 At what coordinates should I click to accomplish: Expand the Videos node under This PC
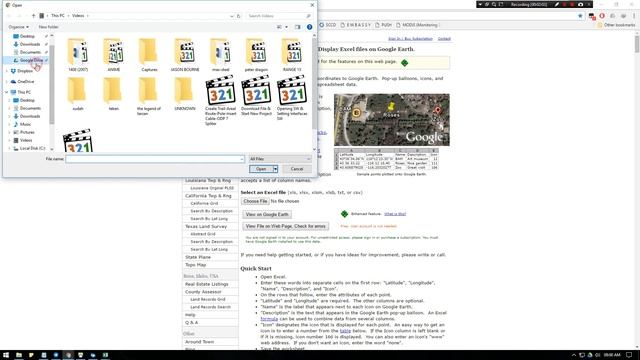tap(10, 140)
